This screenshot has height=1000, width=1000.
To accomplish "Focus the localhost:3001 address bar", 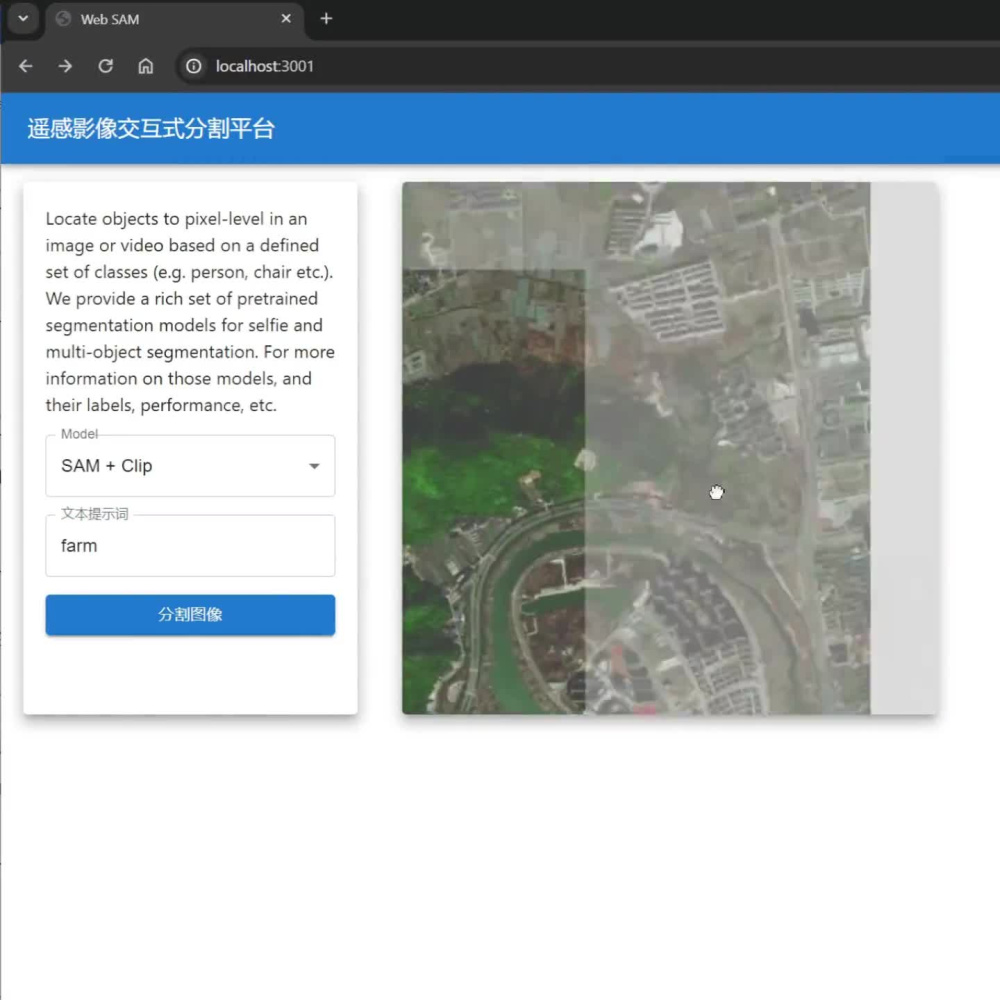I will (587, 66).
